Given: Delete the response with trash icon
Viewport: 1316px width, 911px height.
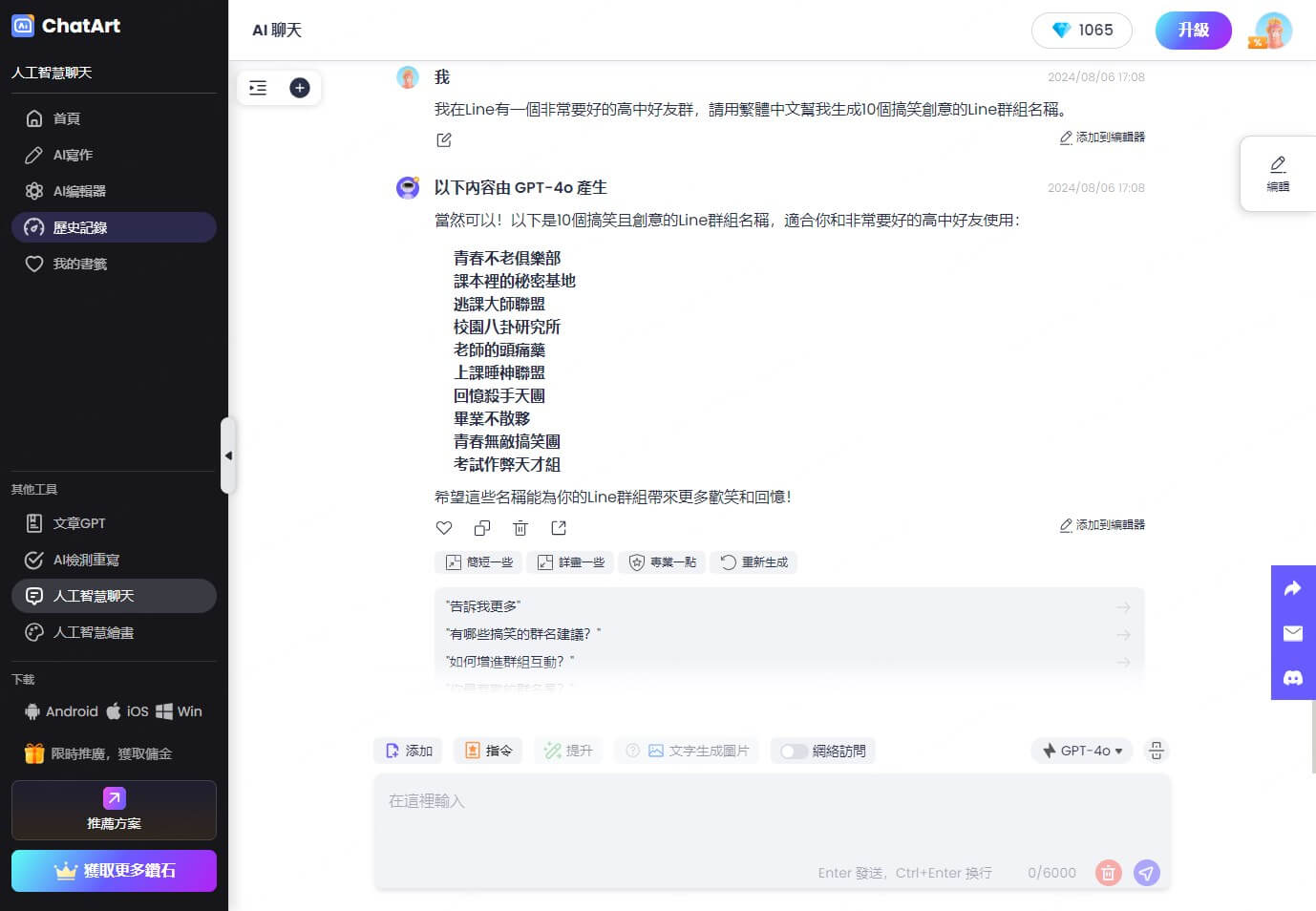Looking at the screenshot, I should [520, 528].
